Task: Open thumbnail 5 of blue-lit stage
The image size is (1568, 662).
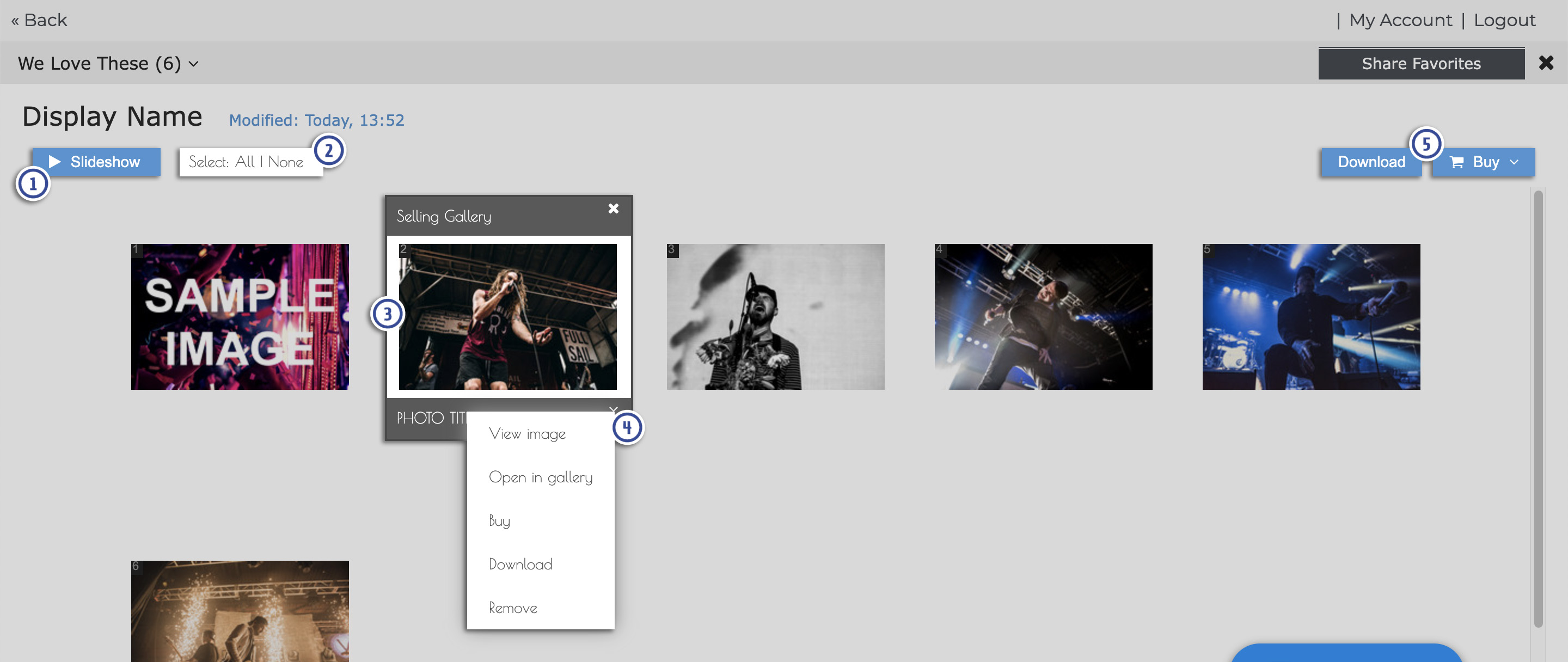Action: (x=1311, y=316)
